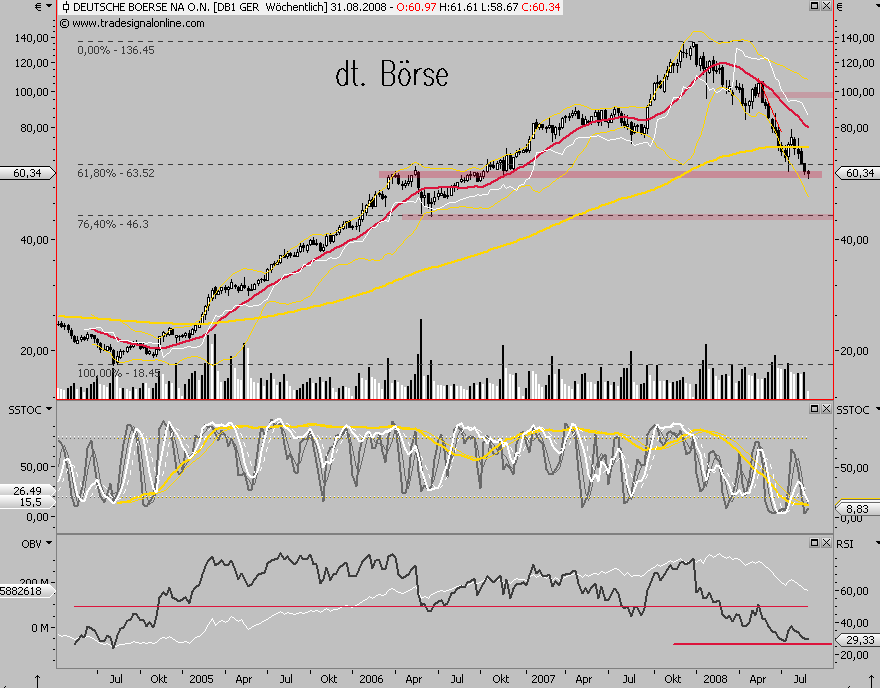Click the SSTOC label on the right axis
This screenshot has height=688, width=880.
tap(852, 410)
